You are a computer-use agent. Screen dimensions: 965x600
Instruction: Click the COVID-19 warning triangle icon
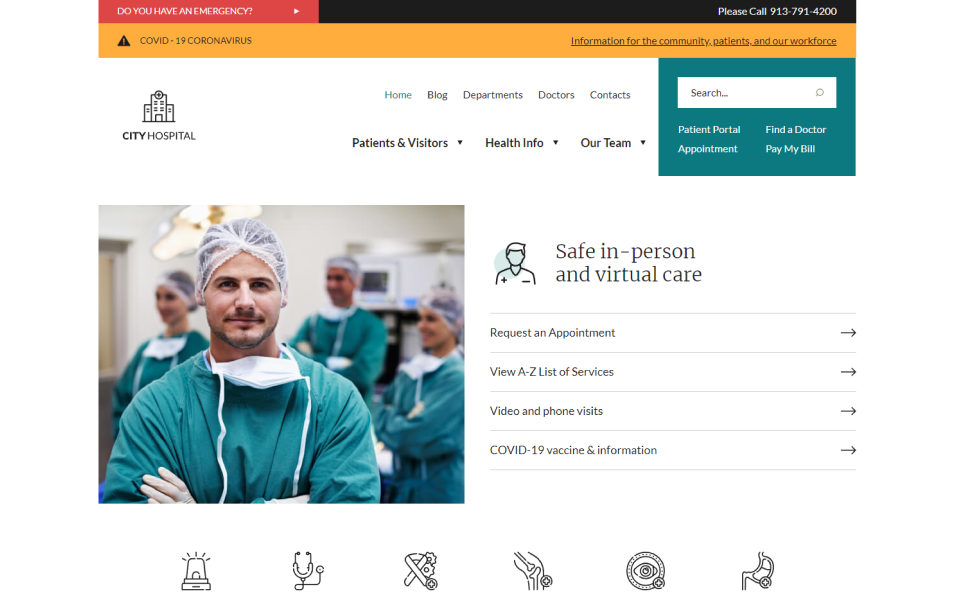tap(124, 41)
